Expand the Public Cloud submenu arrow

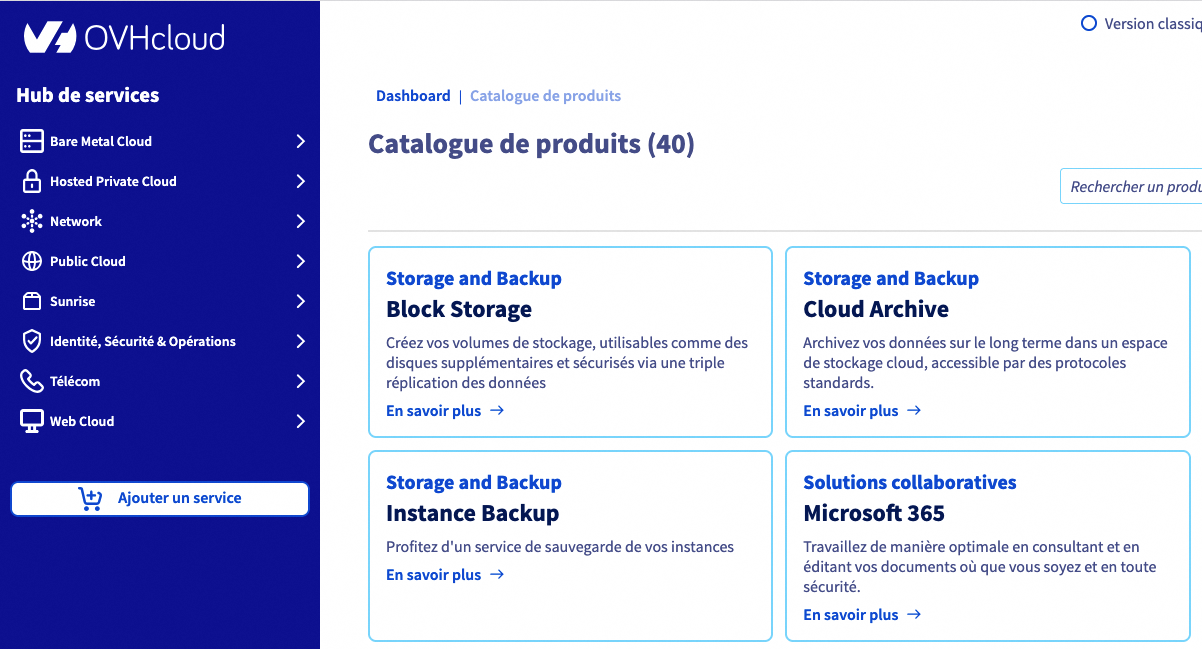click(300, 261)
